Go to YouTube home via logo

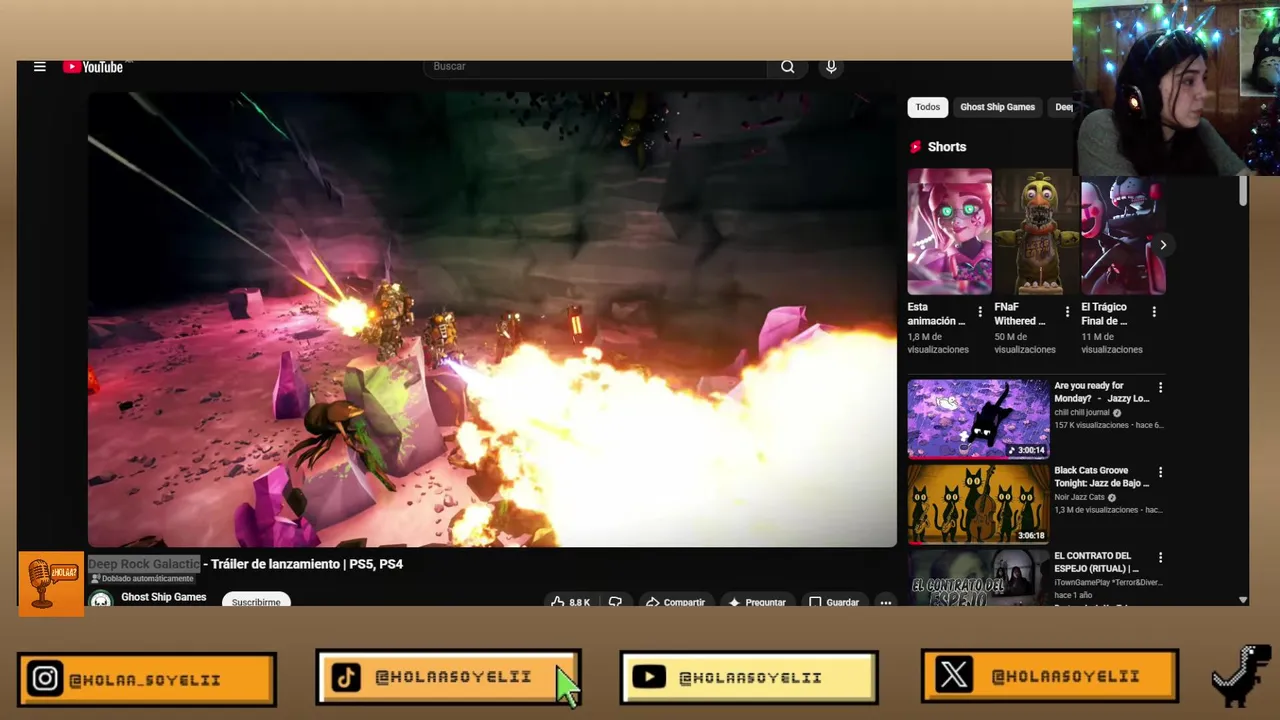coord(93,67)
